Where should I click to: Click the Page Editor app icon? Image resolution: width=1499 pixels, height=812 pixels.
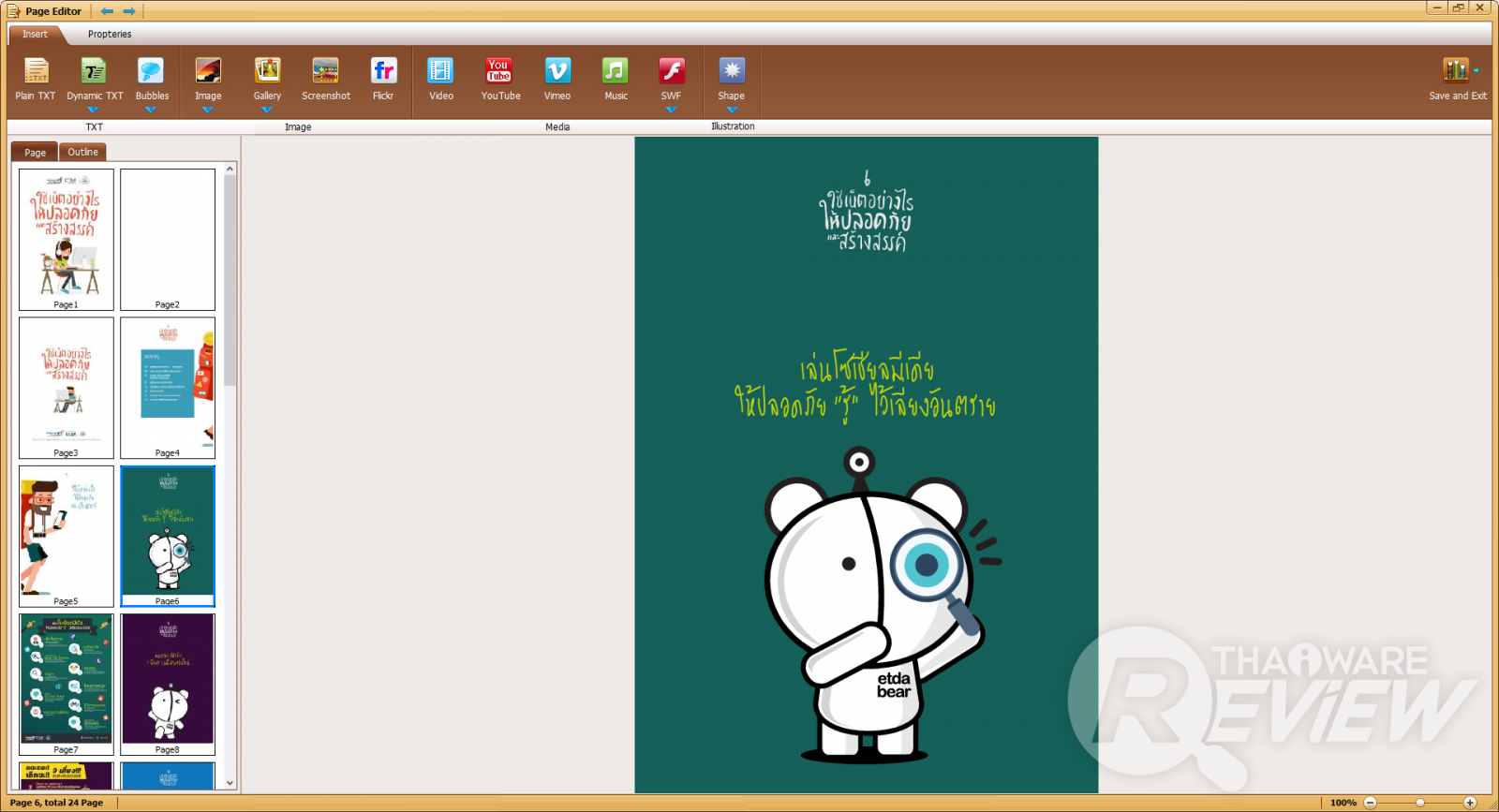pos(13,11)
